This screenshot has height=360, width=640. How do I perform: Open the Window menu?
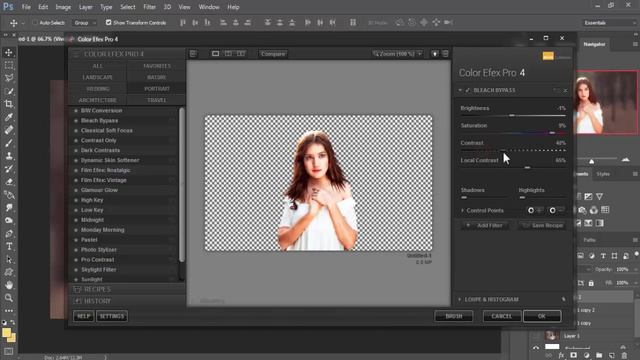click(209, 7)
